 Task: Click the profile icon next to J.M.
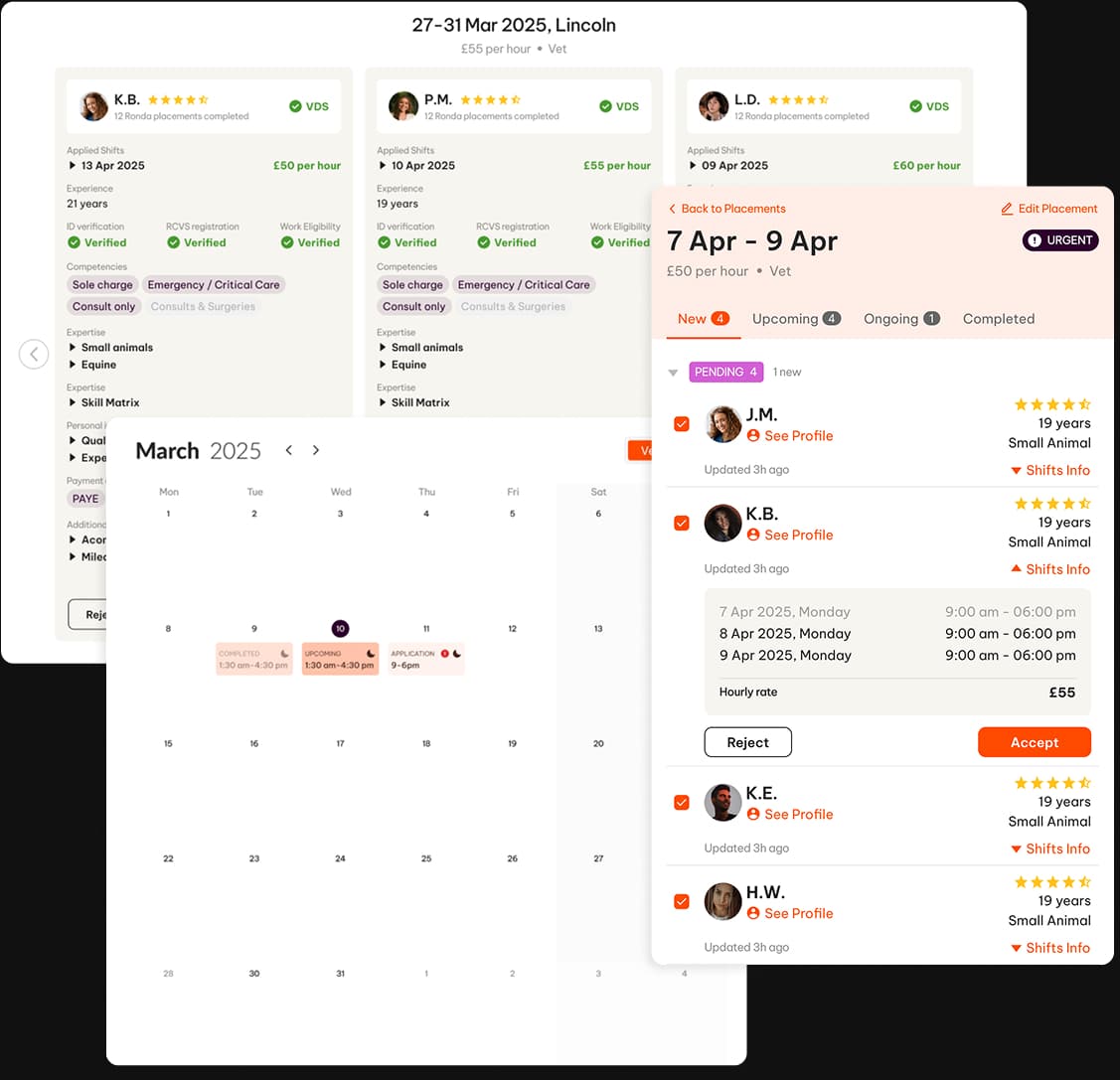click(x=753, y=436)
